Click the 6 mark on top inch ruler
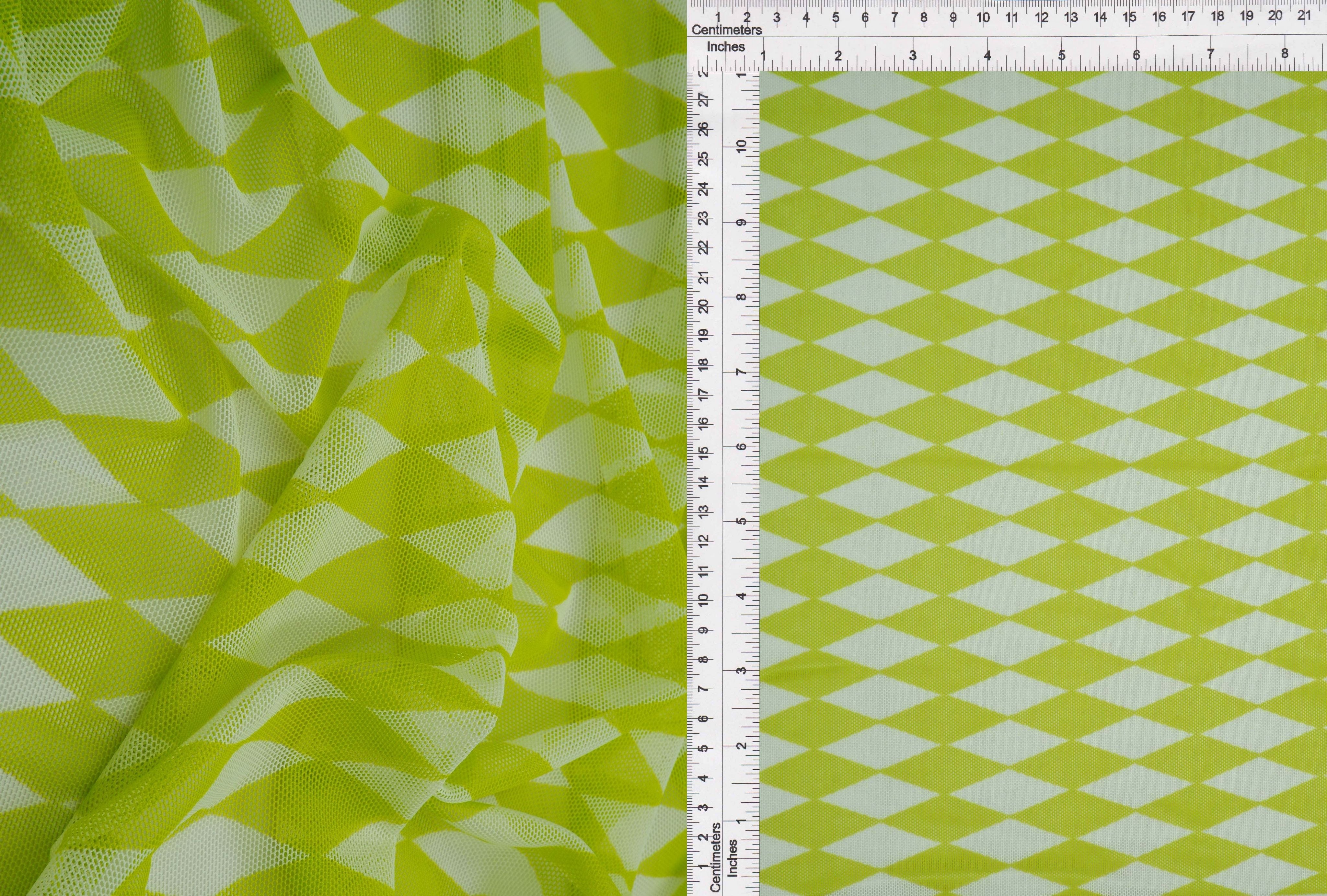This screenshot has width=1327, height=896. (1136, 55)
